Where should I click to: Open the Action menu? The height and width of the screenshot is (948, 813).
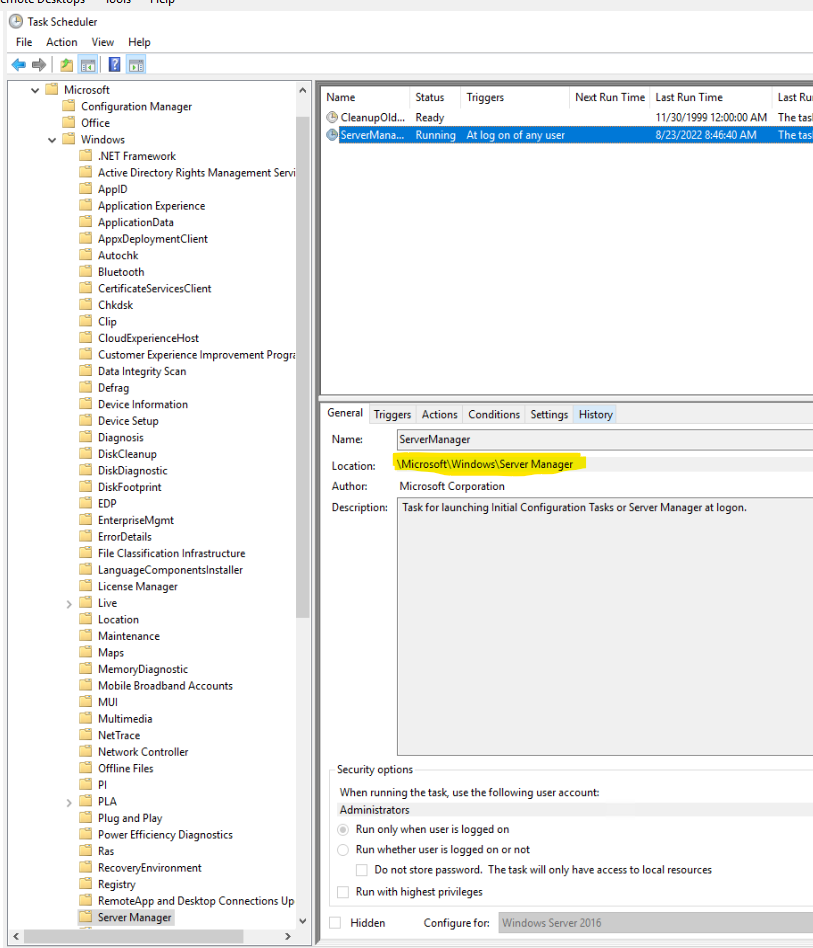(62, 42)
